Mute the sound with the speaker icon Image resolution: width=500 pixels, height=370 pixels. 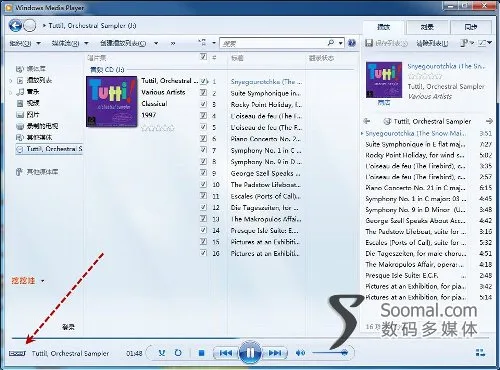[x=300, y=353]
